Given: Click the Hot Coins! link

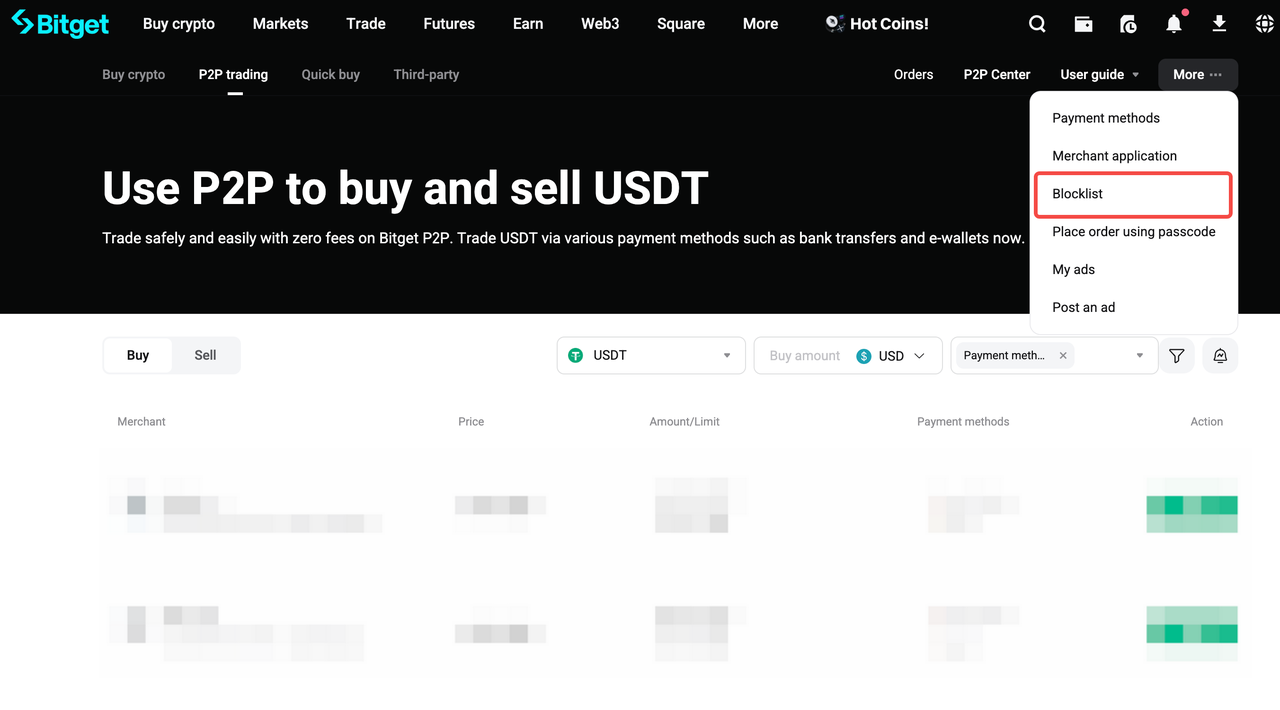Looking at the screenshot, I should 889,24.
